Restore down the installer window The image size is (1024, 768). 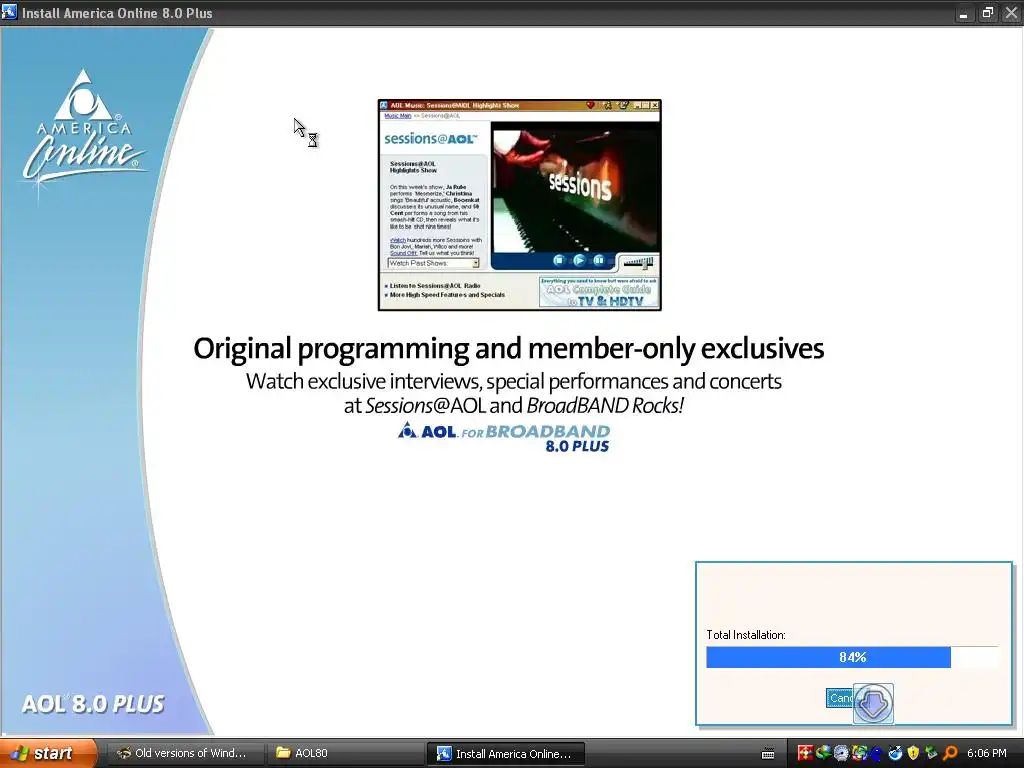pos(987,13)
